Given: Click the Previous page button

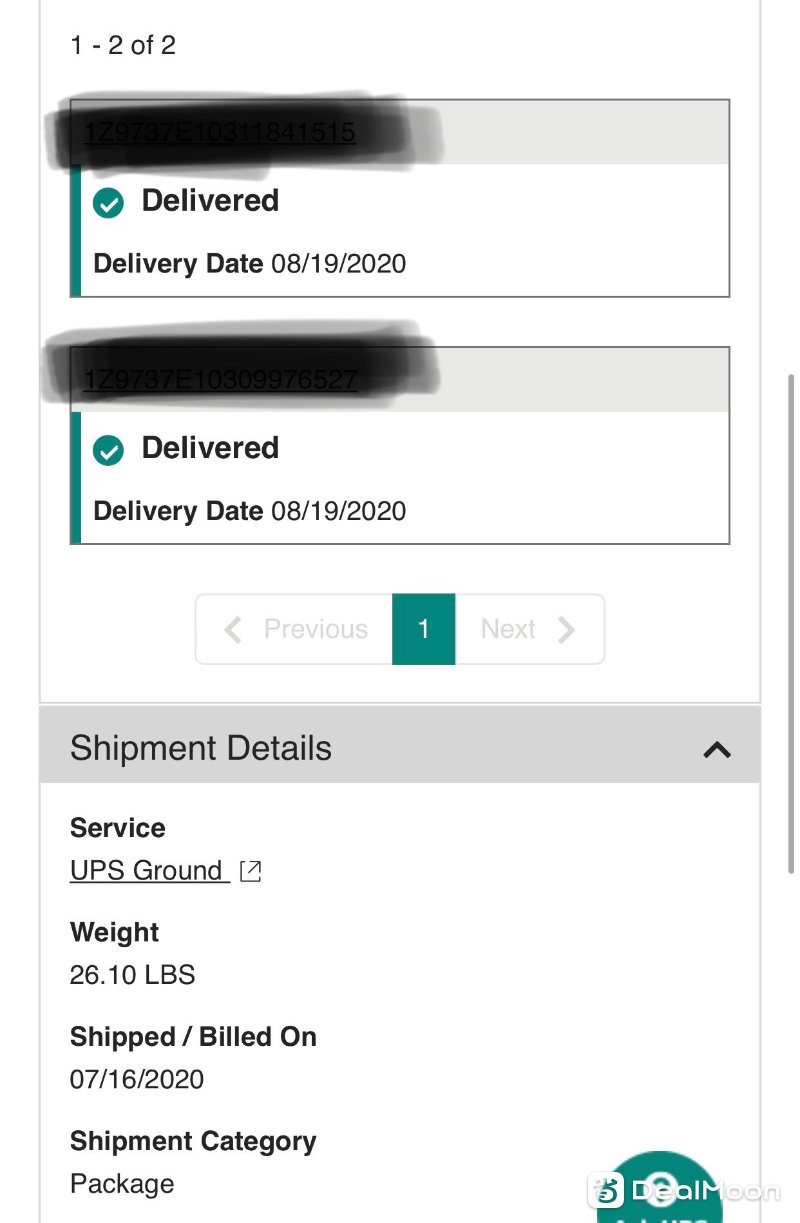Looking at the screenshot, I should [x=294, y=629].
